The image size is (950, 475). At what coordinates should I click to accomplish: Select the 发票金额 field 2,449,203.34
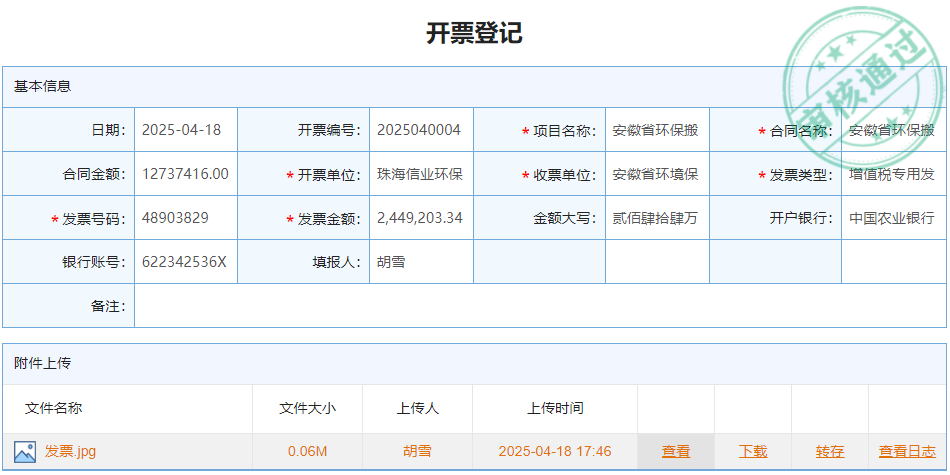point(420,218)
